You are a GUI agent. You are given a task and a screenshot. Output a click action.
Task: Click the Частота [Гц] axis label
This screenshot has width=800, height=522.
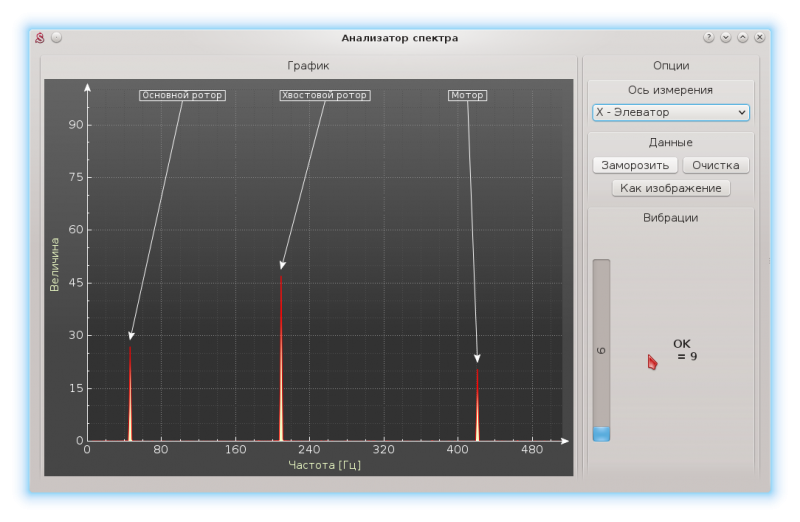tap(324, 464)
